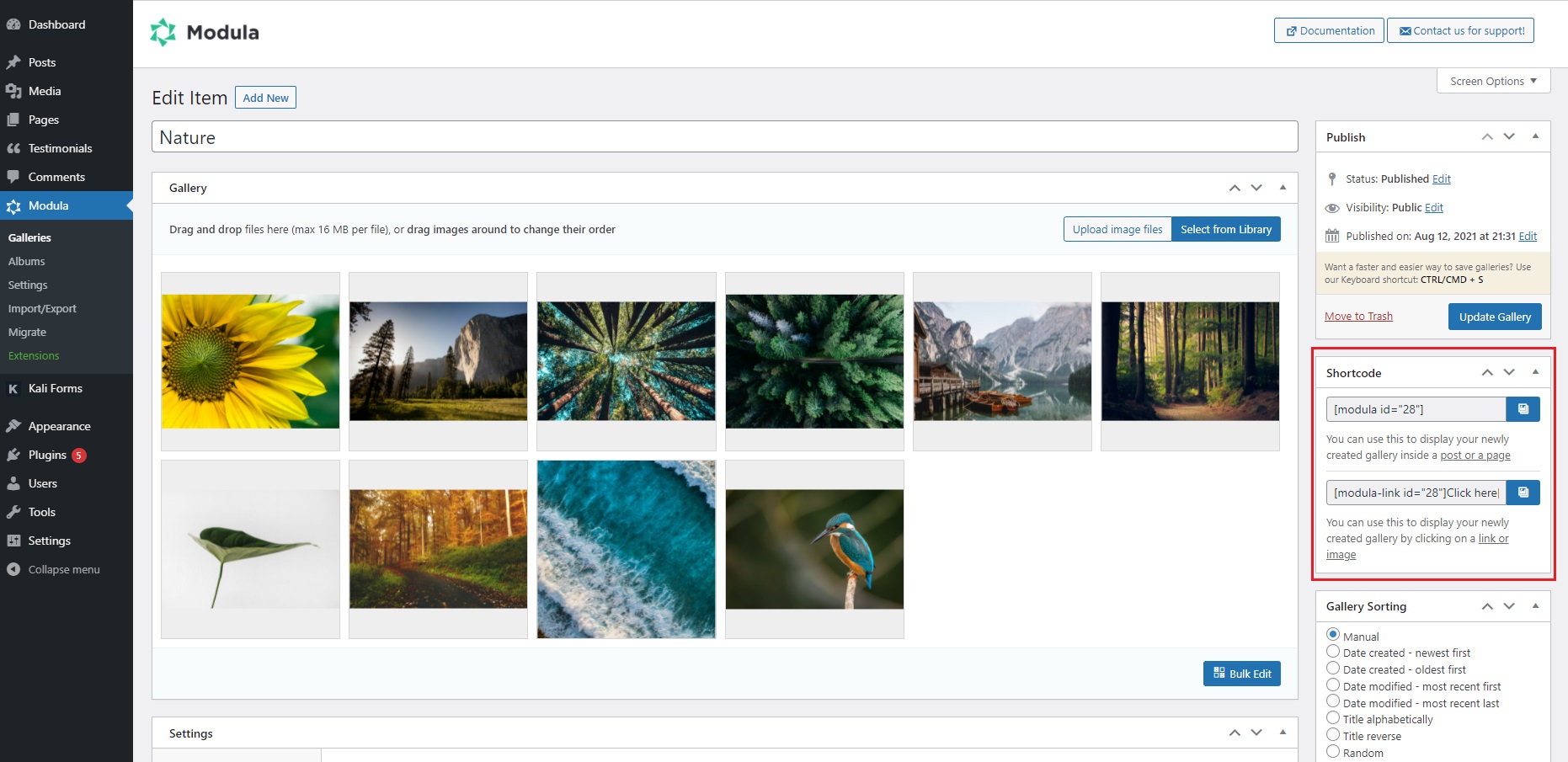Click the Modula logo icon

click(162, 32)
